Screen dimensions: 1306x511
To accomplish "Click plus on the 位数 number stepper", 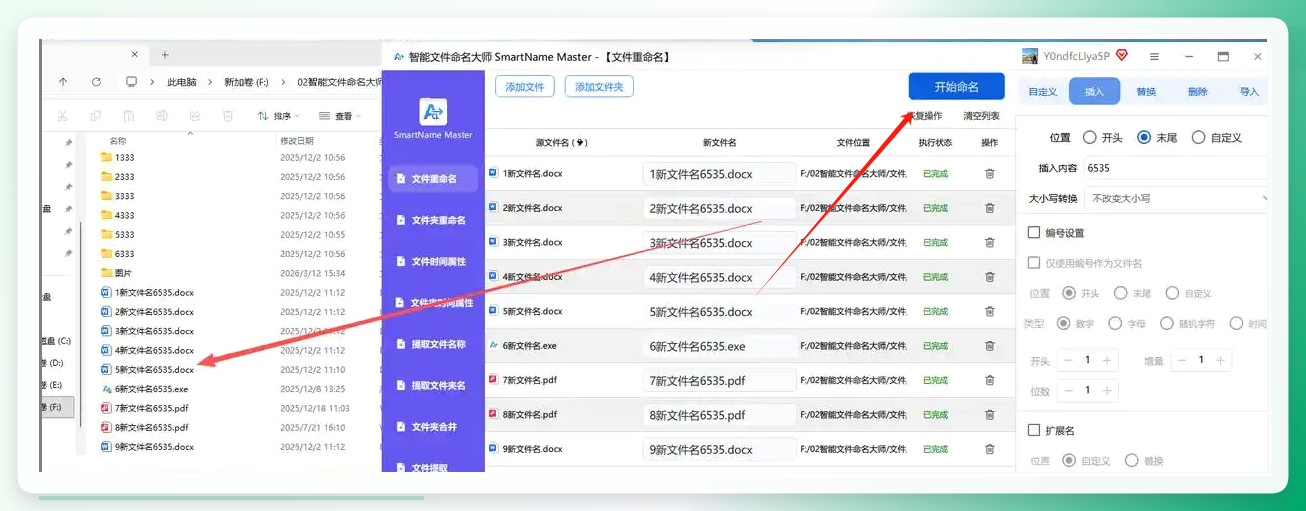I will point(1107,390).
